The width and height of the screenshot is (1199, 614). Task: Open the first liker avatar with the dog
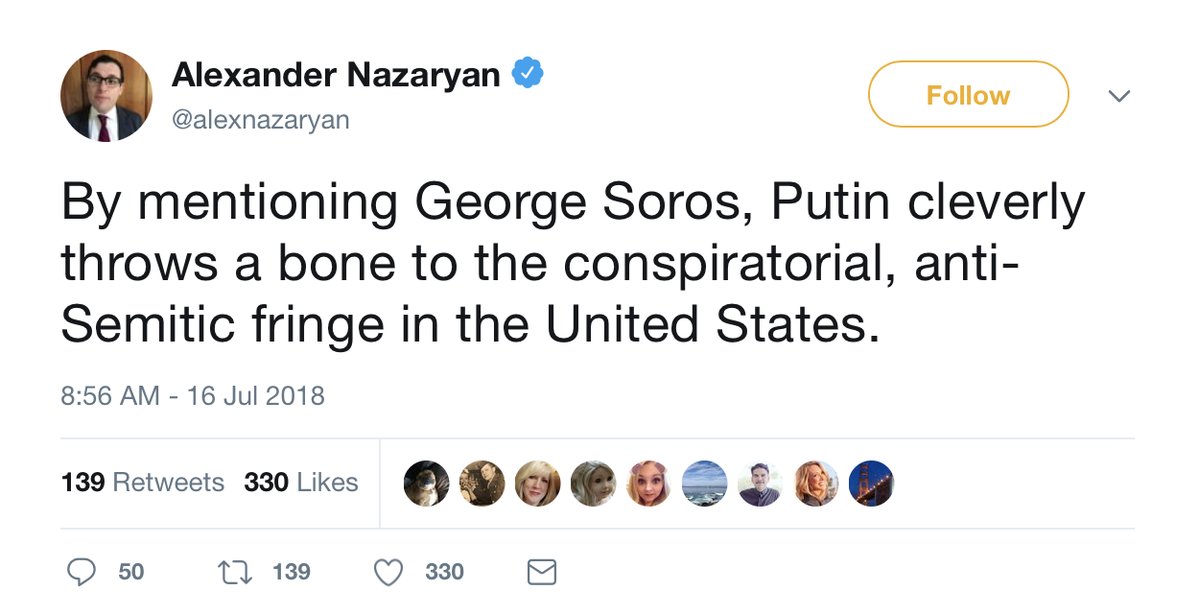425,483
